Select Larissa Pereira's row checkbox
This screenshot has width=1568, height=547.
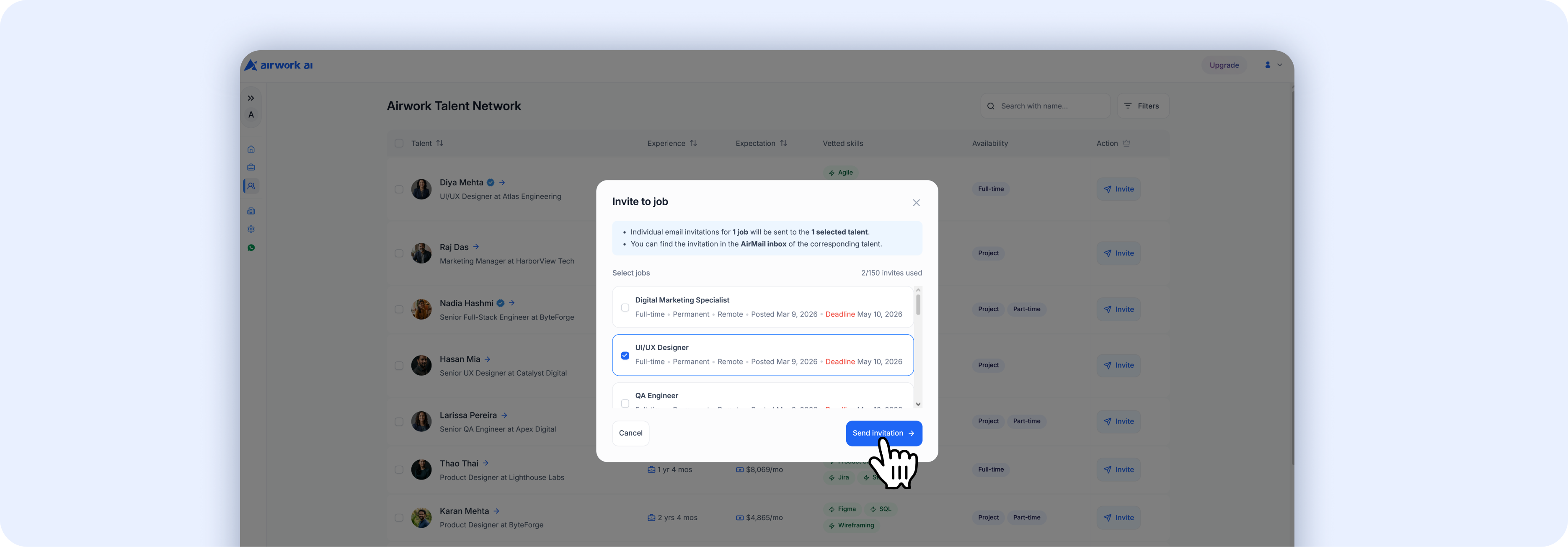click(x=399, y=422)
